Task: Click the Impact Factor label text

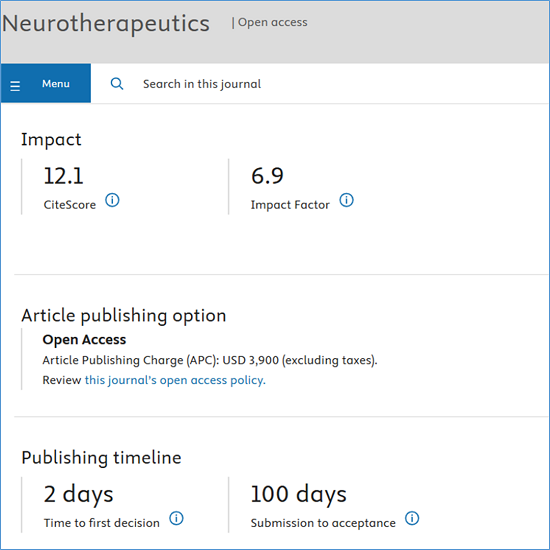Action: [x=290, y=205]
